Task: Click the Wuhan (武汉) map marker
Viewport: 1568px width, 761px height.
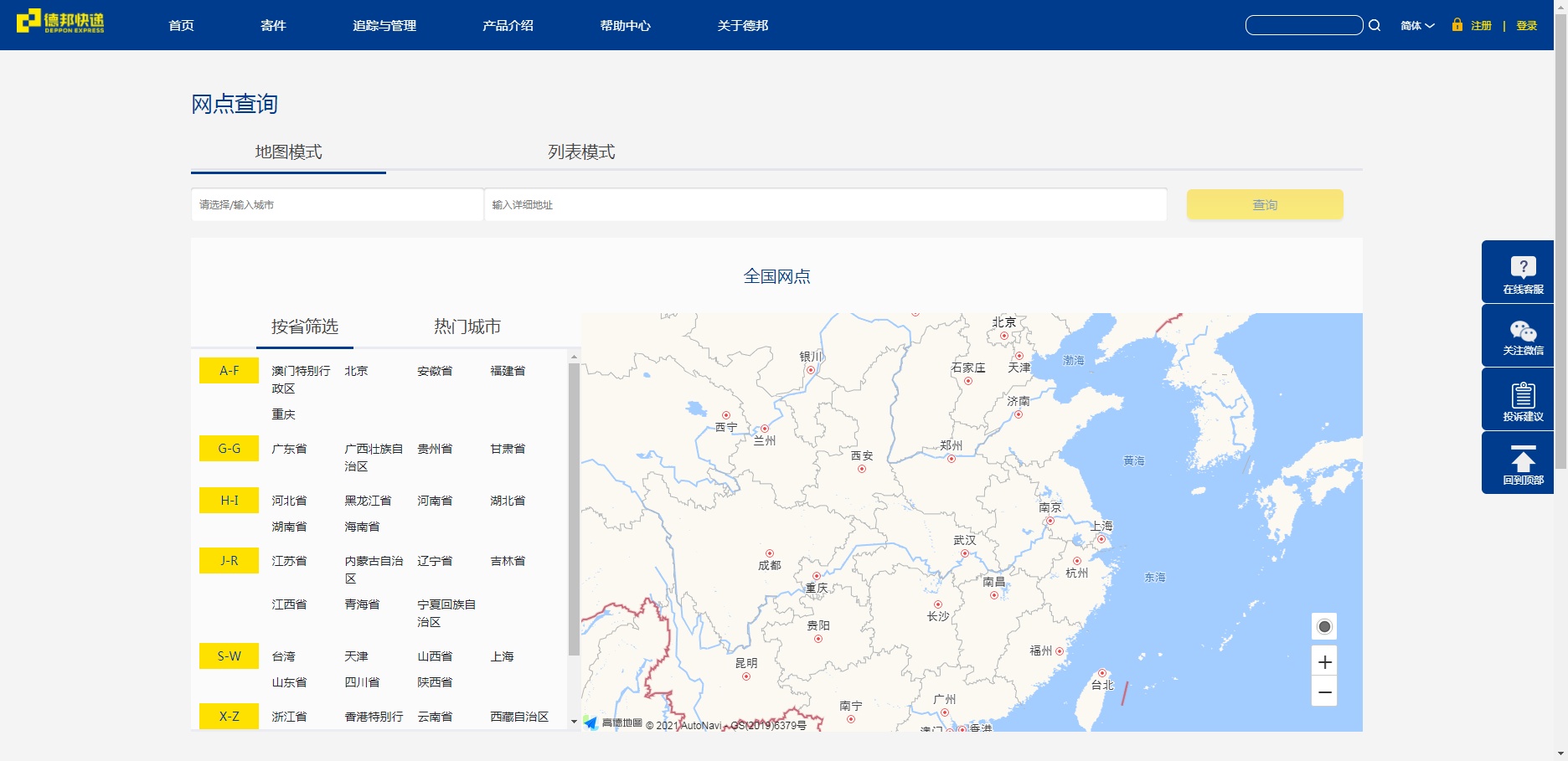Action: (x=964, y=553)
